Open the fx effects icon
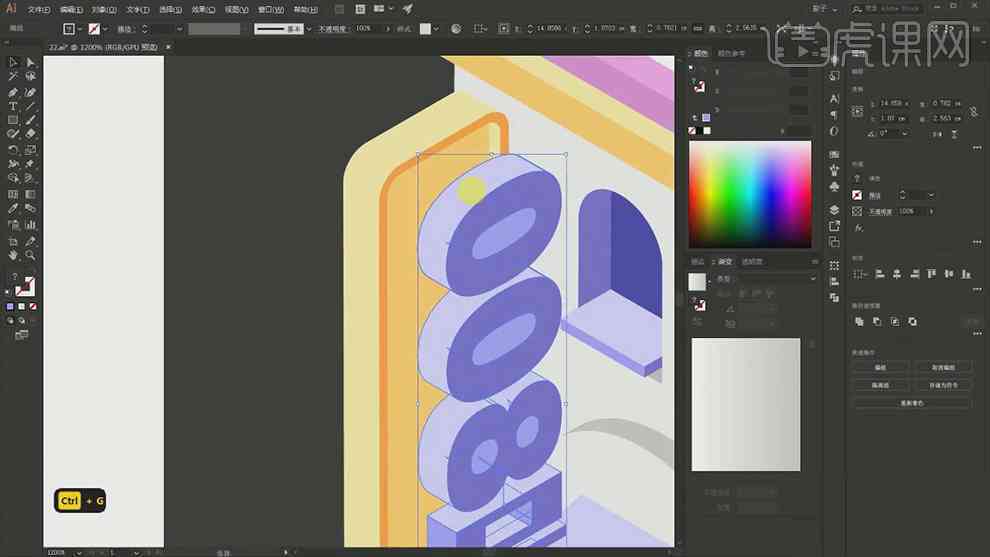 coord(858,228)
